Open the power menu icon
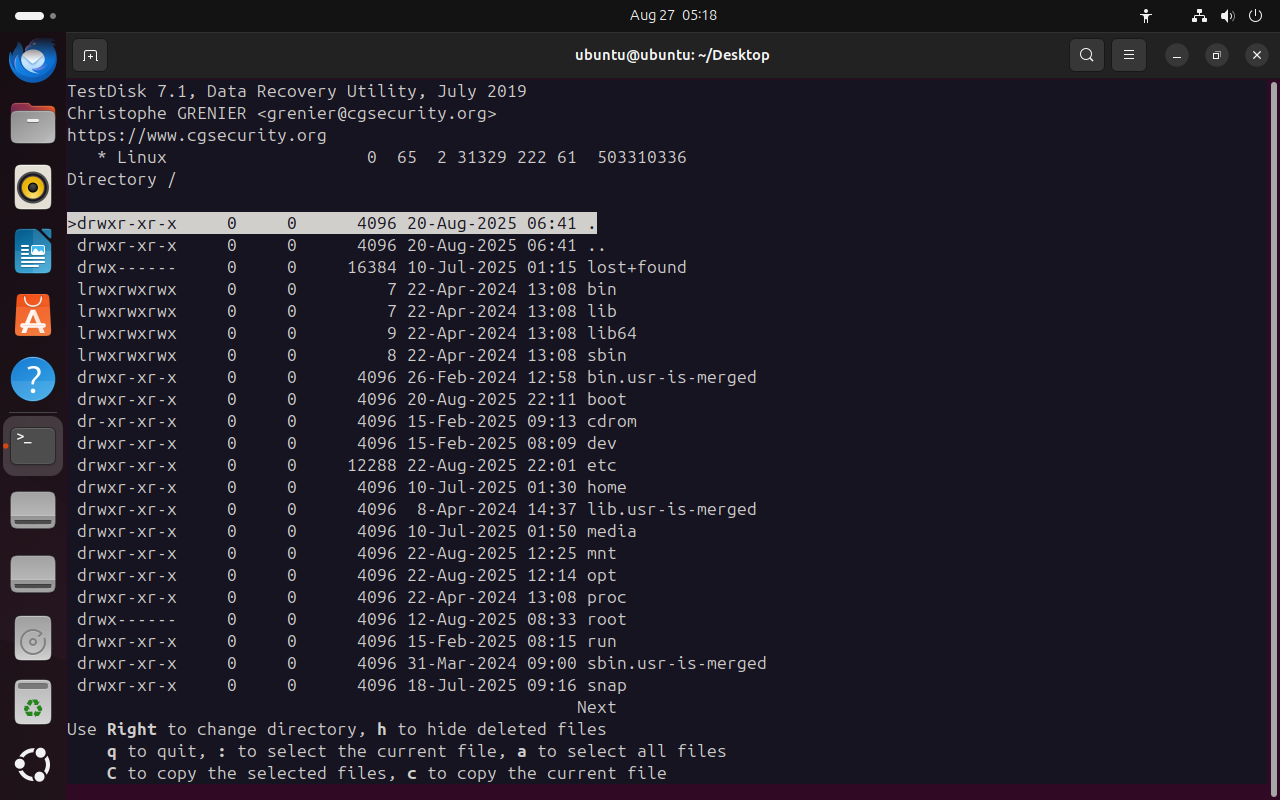Screen dimensions: 1280x800 [x=1256, y=16]
